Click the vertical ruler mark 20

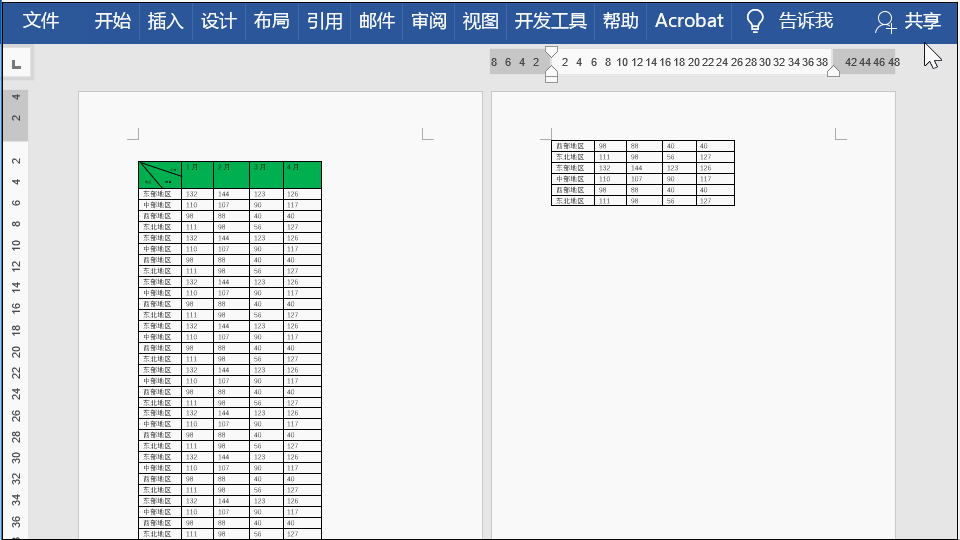pyautogui.click(x=16, y=351)
